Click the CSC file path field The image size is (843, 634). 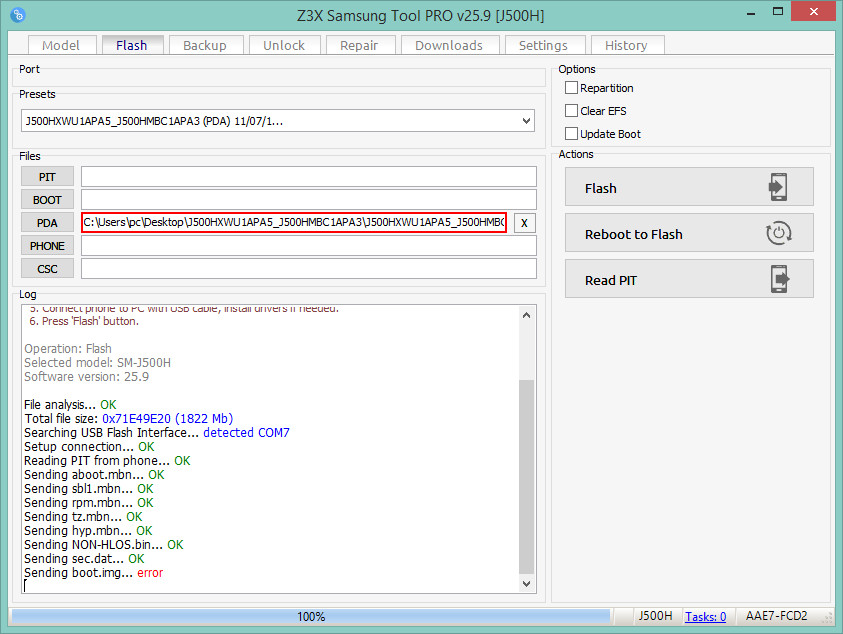[x=309, y=269]
